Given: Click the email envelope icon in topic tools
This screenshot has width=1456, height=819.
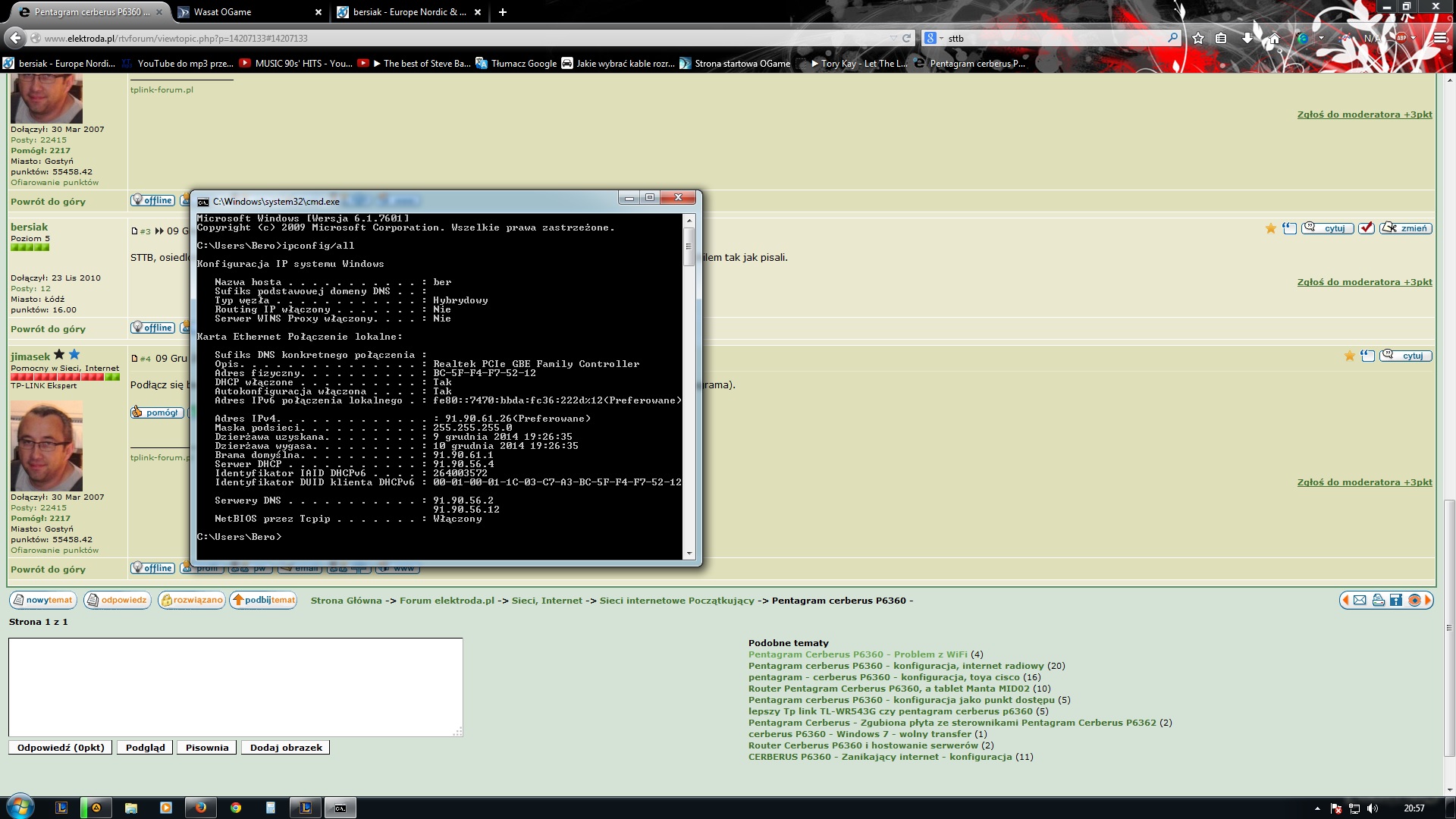Looking at the screenshot, I should click(x=1360, y=601).
